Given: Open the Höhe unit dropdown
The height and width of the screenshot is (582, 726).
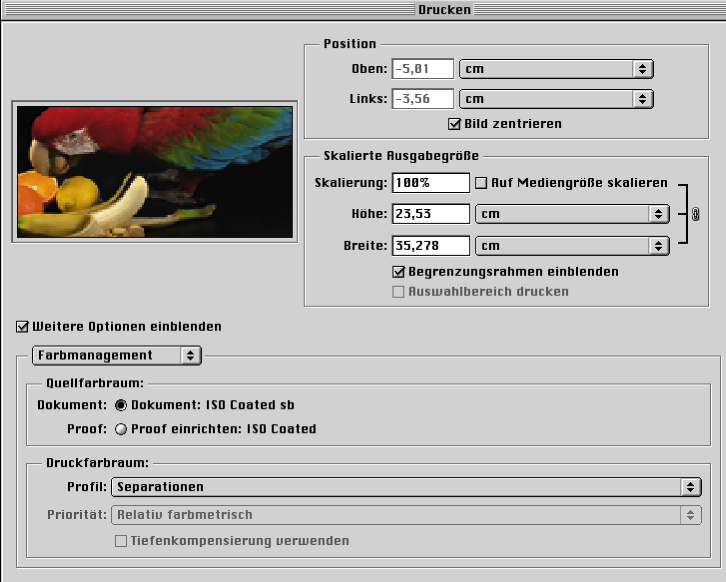Looking at the screenshot, I should pos(572,214).
